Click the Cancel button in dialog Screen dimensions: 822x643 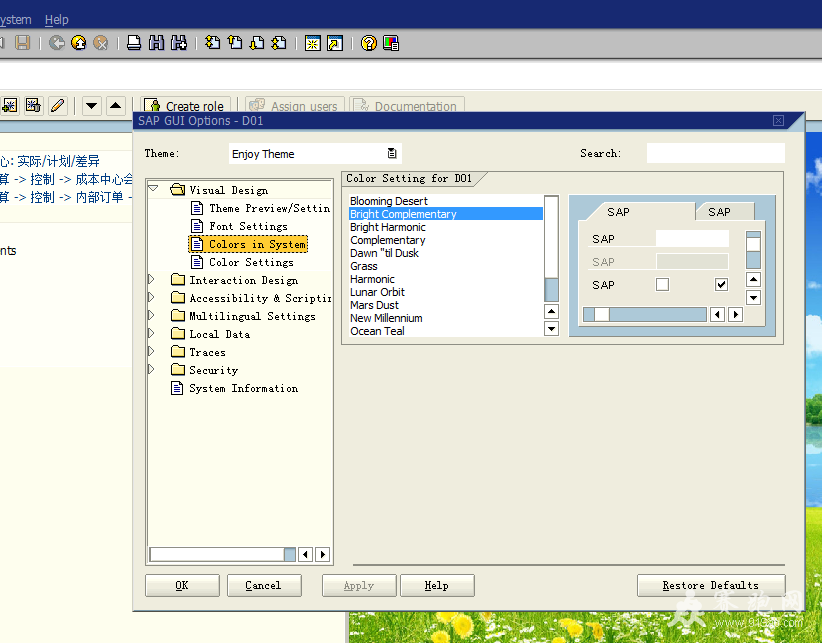pos(264,585)
